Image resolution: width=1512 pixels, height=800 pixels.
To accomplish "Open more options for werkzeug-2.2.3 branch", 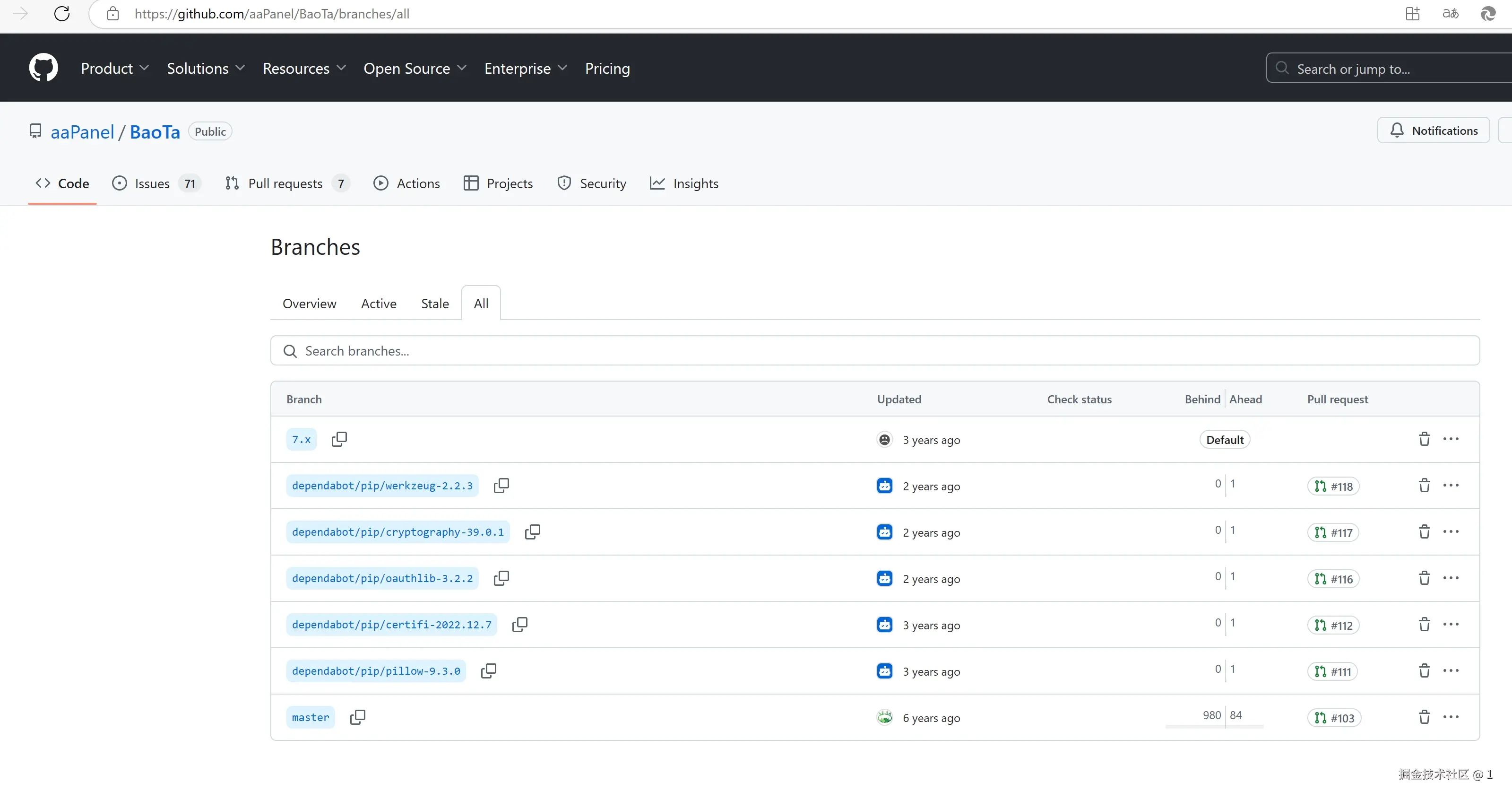I will pyautogui.click(x=1451, y=485).
